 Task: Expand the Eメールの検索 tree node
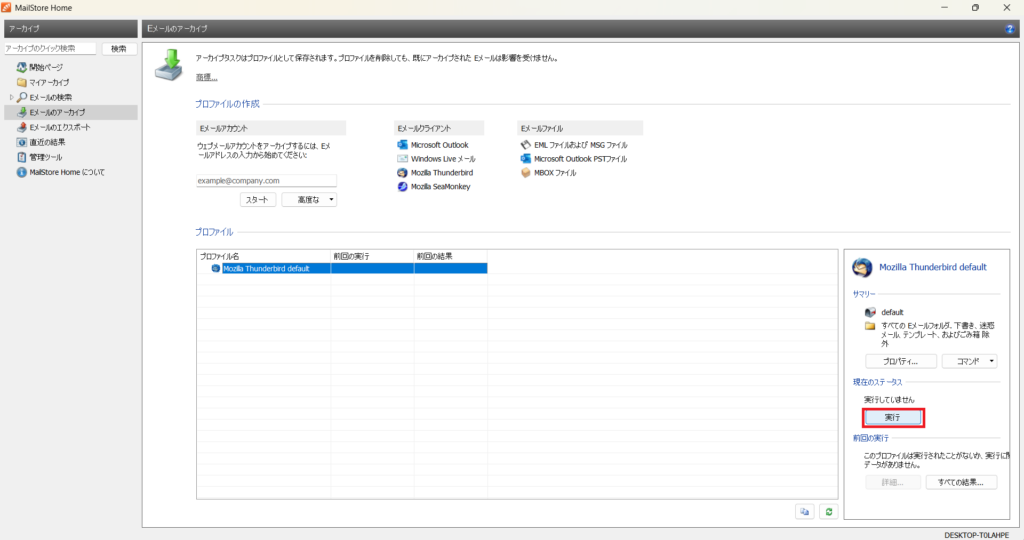(11, 97)
